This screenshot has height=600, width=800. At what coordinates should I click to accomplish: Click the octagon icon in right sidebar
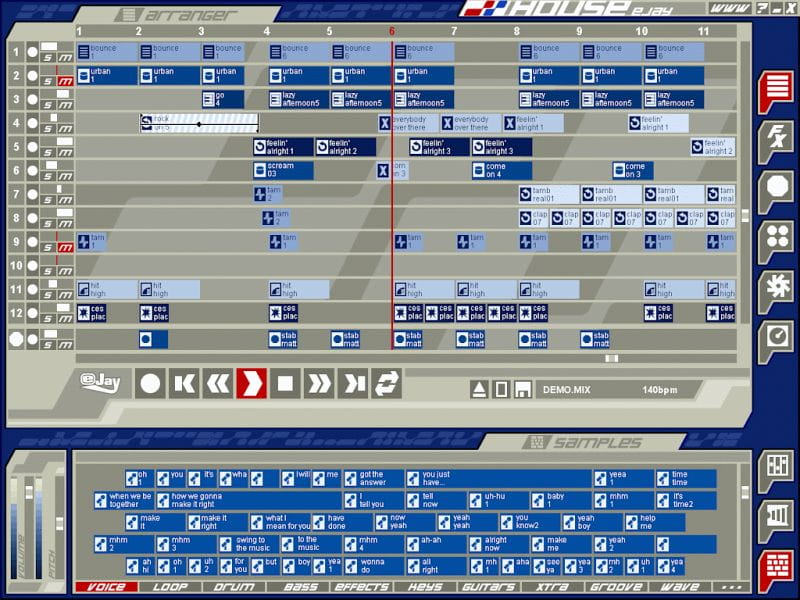(775, 188)
